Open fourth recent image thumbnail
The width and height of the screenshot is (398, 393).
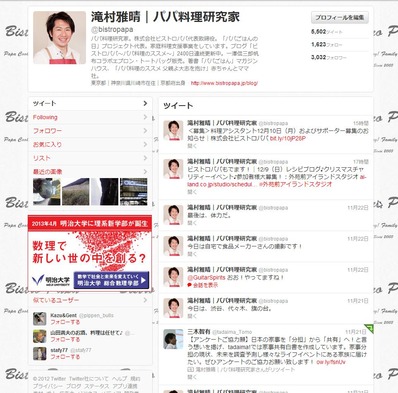[134, 192]
